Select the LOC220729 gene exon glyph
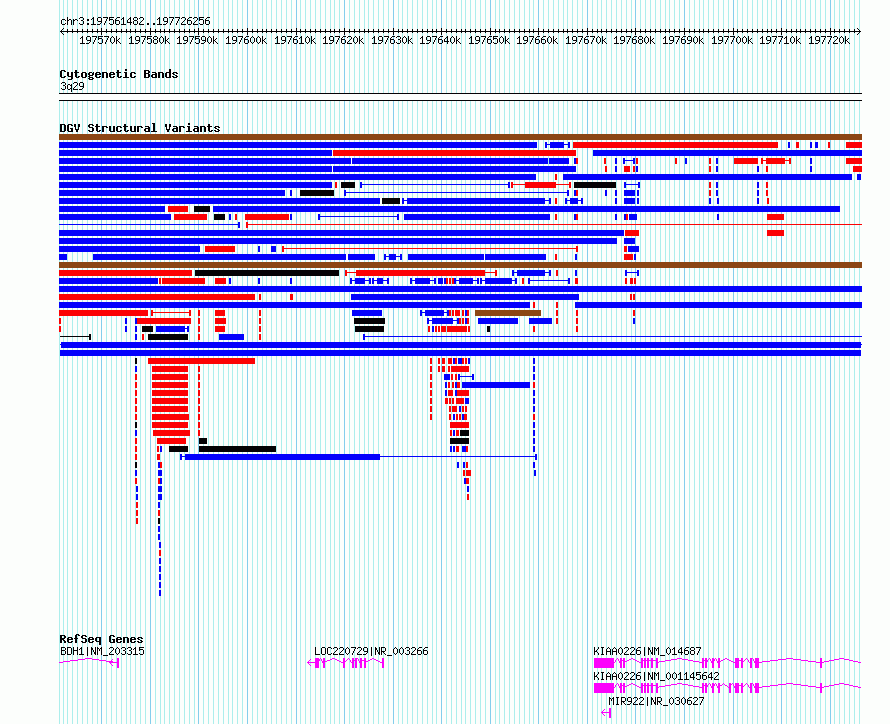890x724 pixels. (346, 663)
